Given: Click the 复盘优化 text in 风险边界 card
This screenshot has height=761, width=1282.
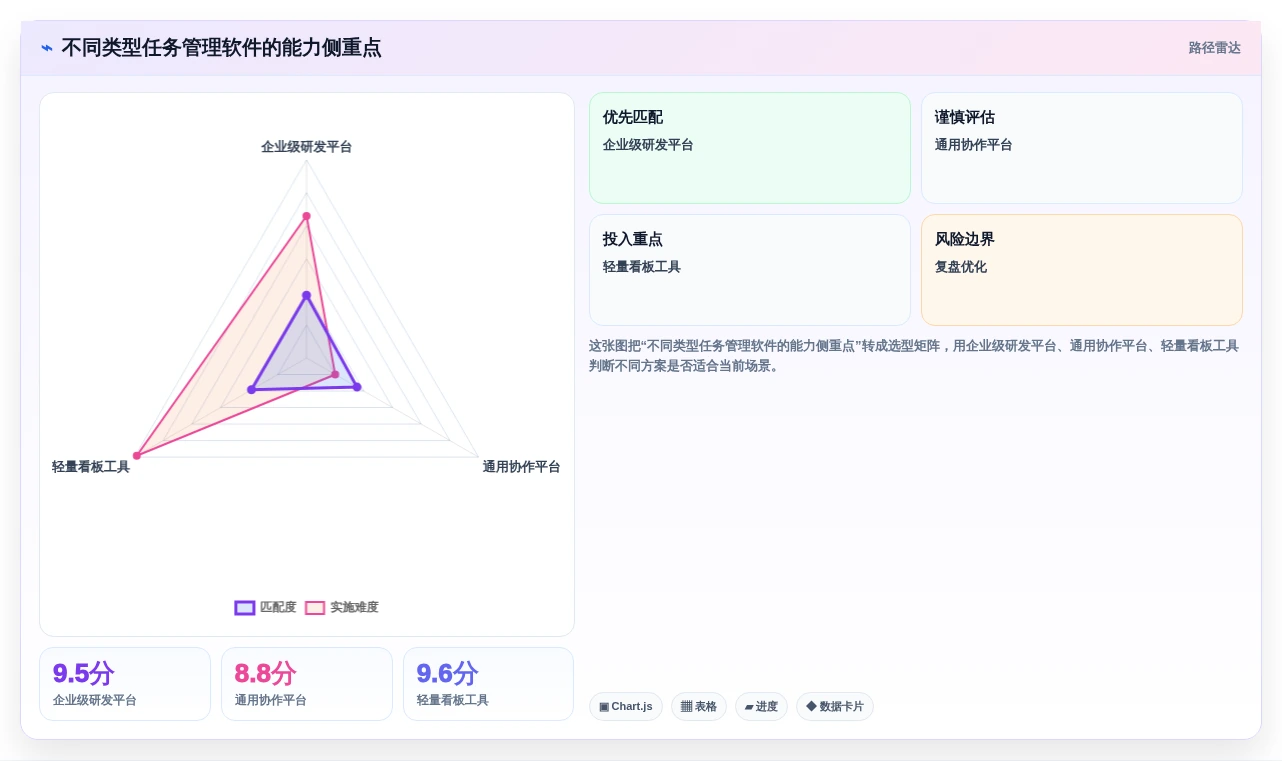Looking at the screenshot, I should click(961, 267).
